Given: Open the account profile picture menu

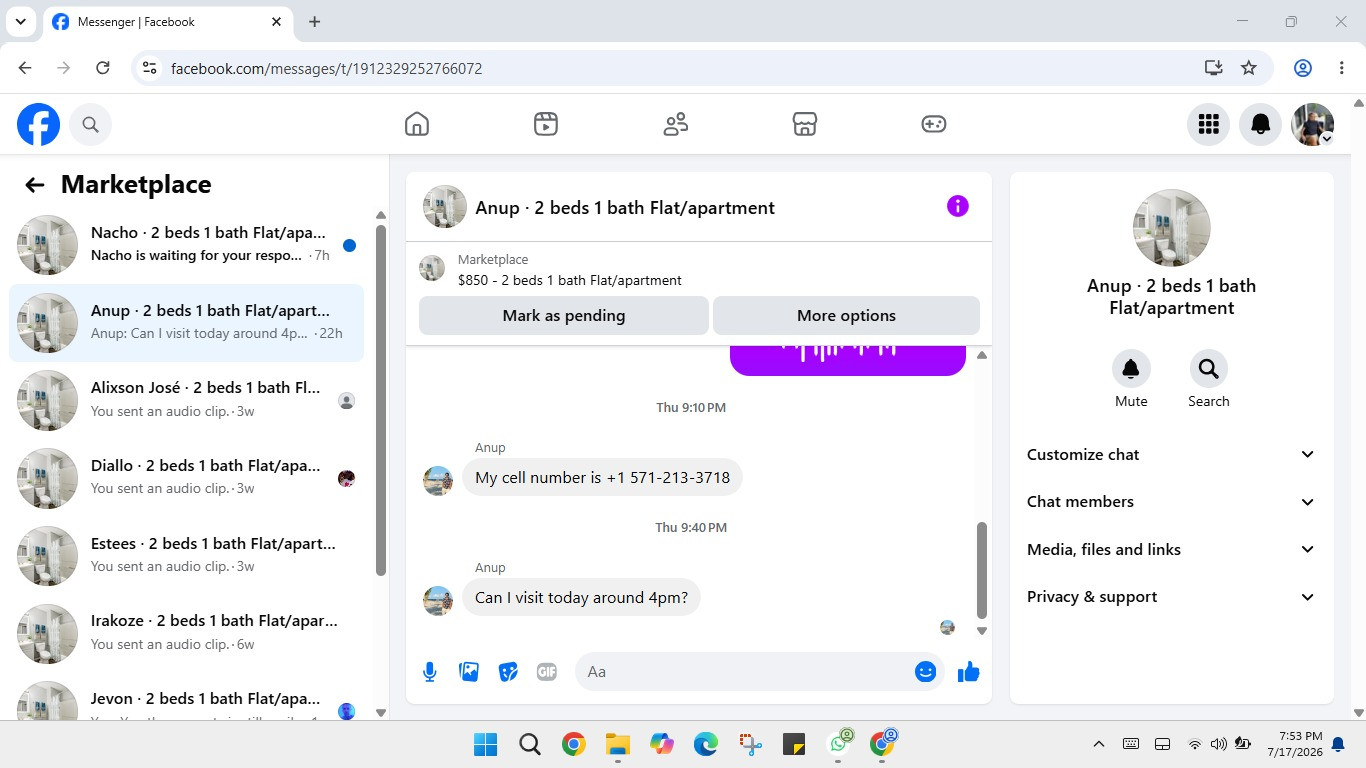Looking at the screenshot, I should point(1313,124).
